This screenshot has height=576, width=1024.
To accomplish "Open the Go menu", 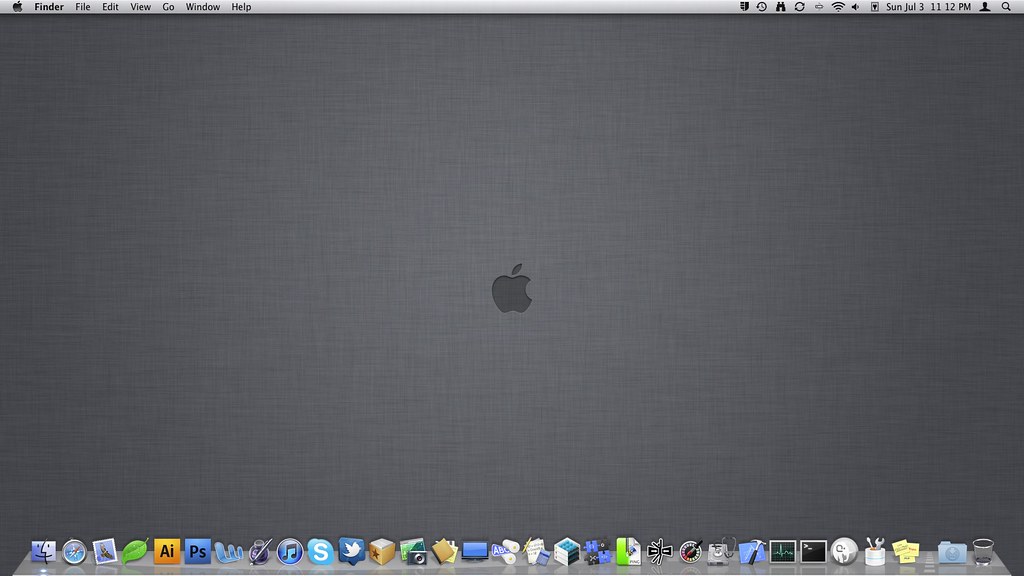I will (x=168, y=7).
